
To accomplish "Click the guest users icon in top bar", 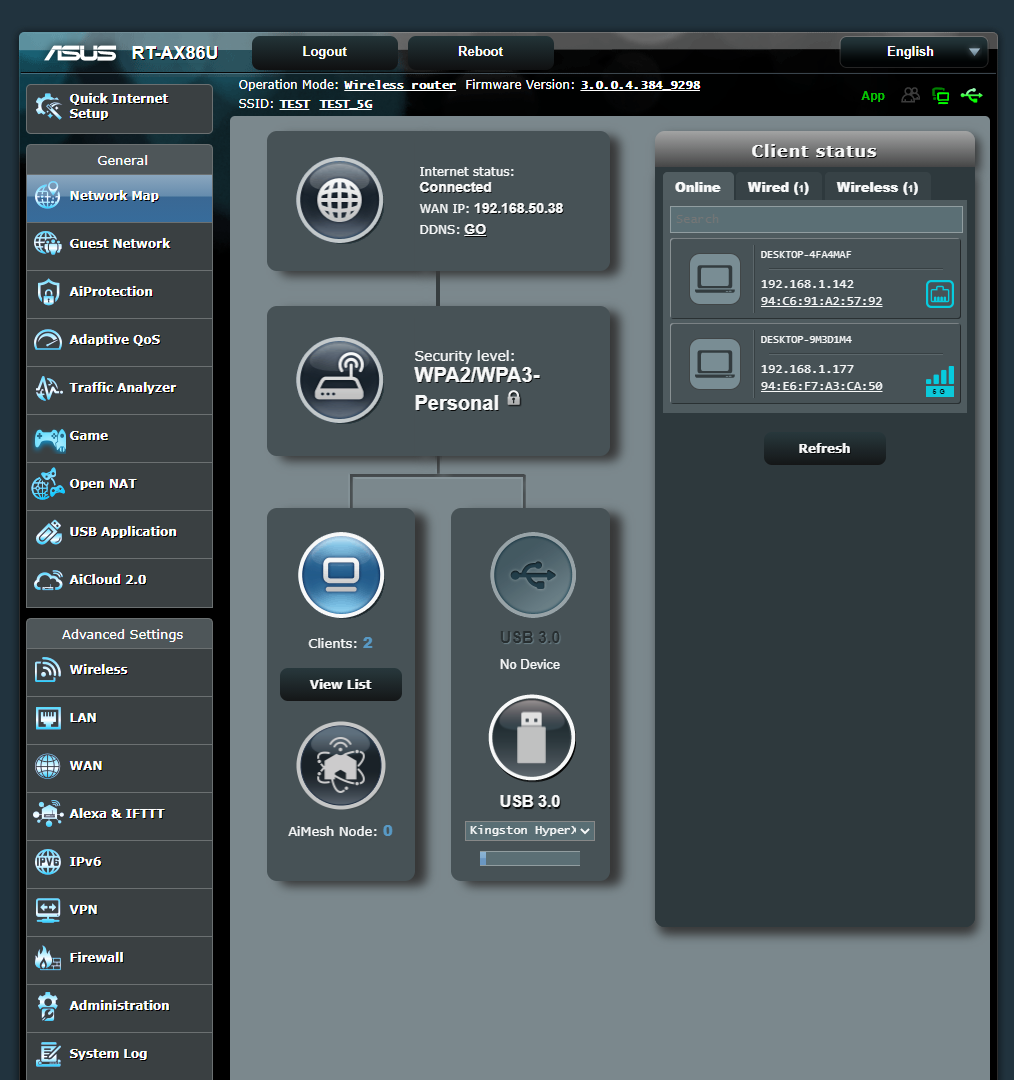I will pos(910,95).
